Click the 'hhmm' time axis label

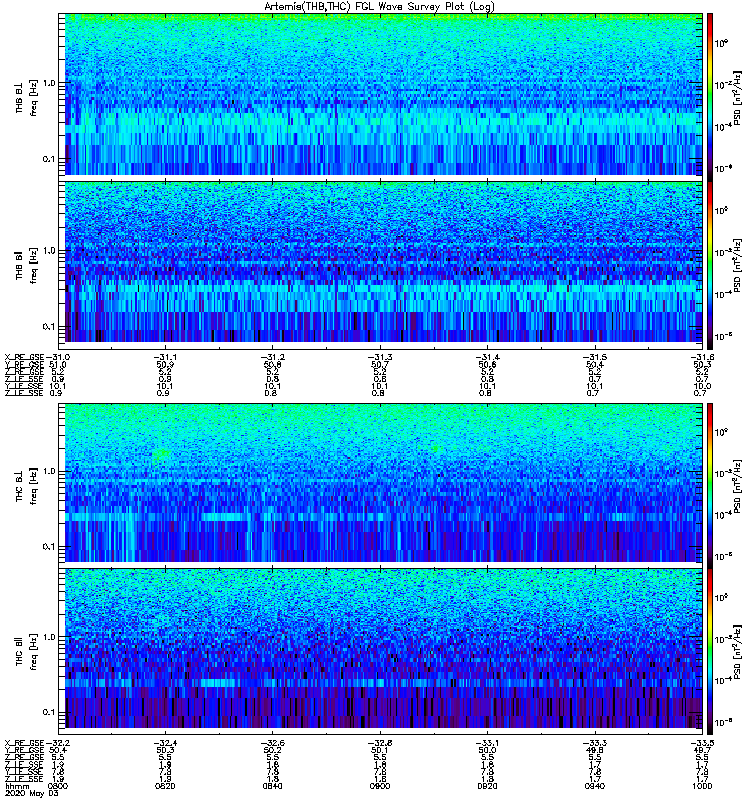click(16, 786)
